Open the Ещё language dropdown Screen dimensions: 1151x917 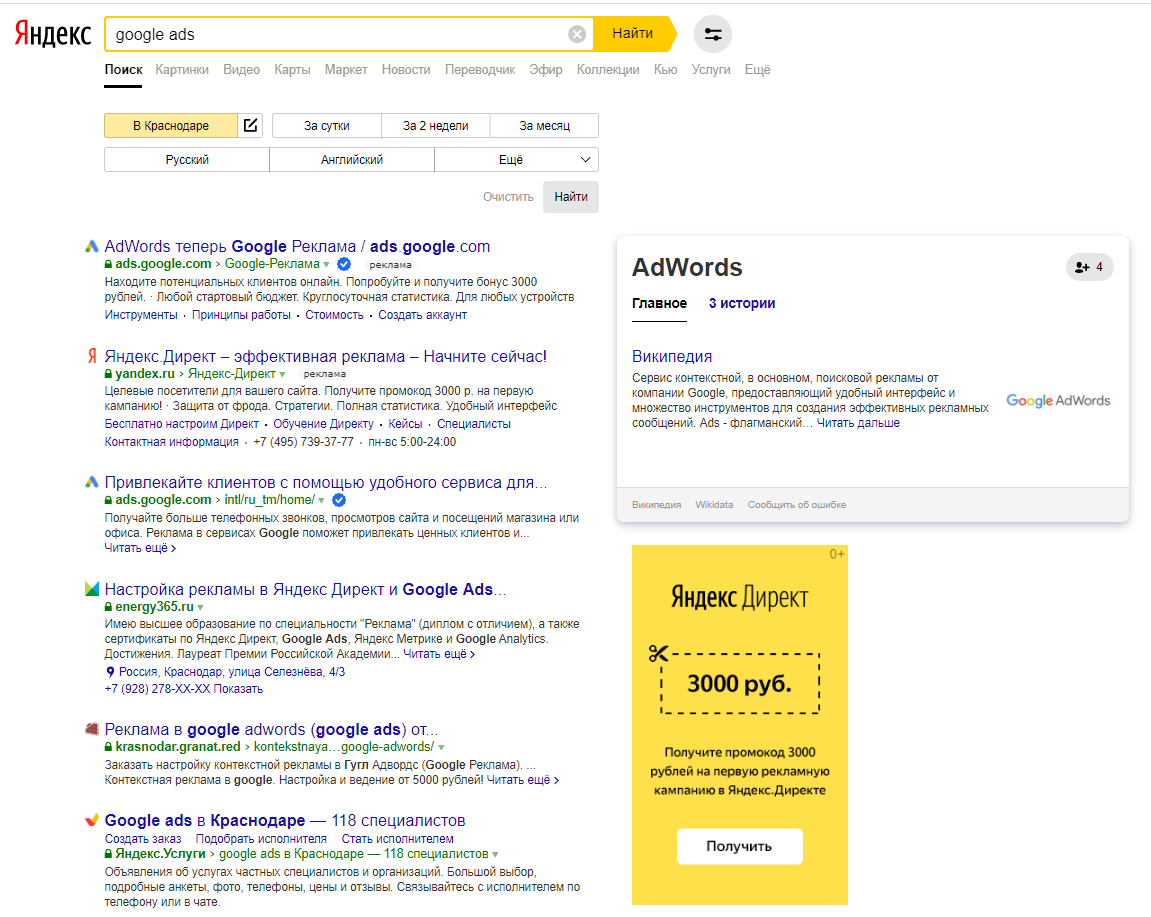click(x=516, y=159)
